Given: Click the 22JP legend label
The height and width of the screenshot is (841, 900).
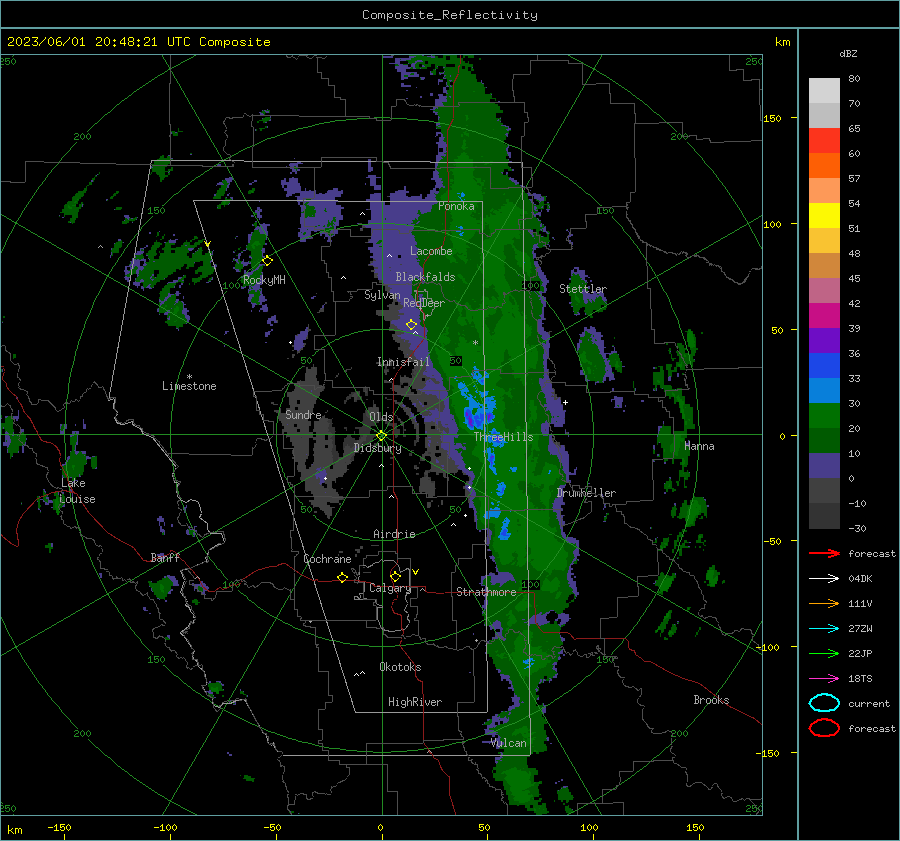Looking at the screenshot, I should pos(860,653).
